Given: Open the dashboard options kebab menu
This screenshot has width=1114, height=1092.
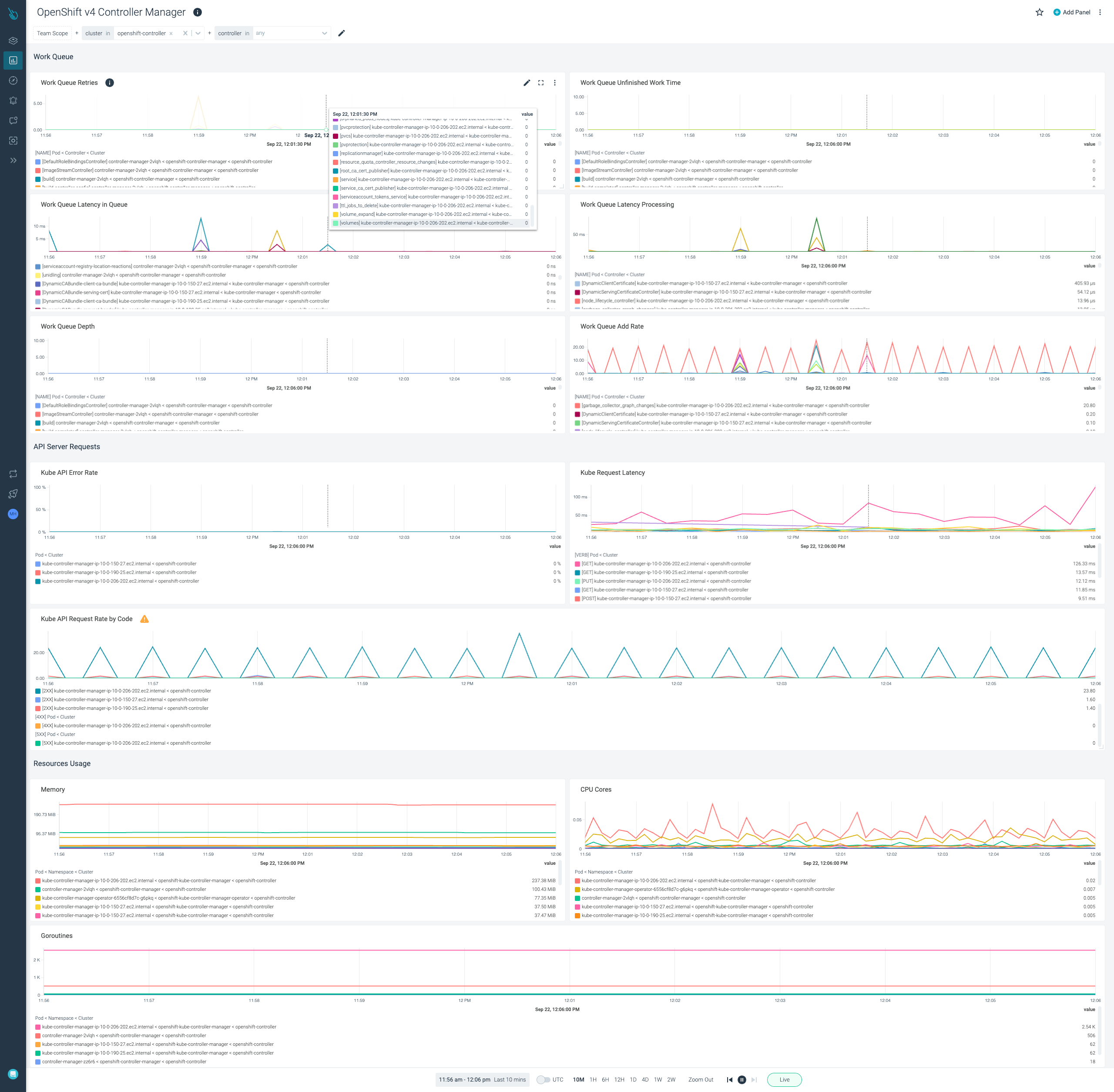Looking at the screenshot, I should coord(1100,12).
